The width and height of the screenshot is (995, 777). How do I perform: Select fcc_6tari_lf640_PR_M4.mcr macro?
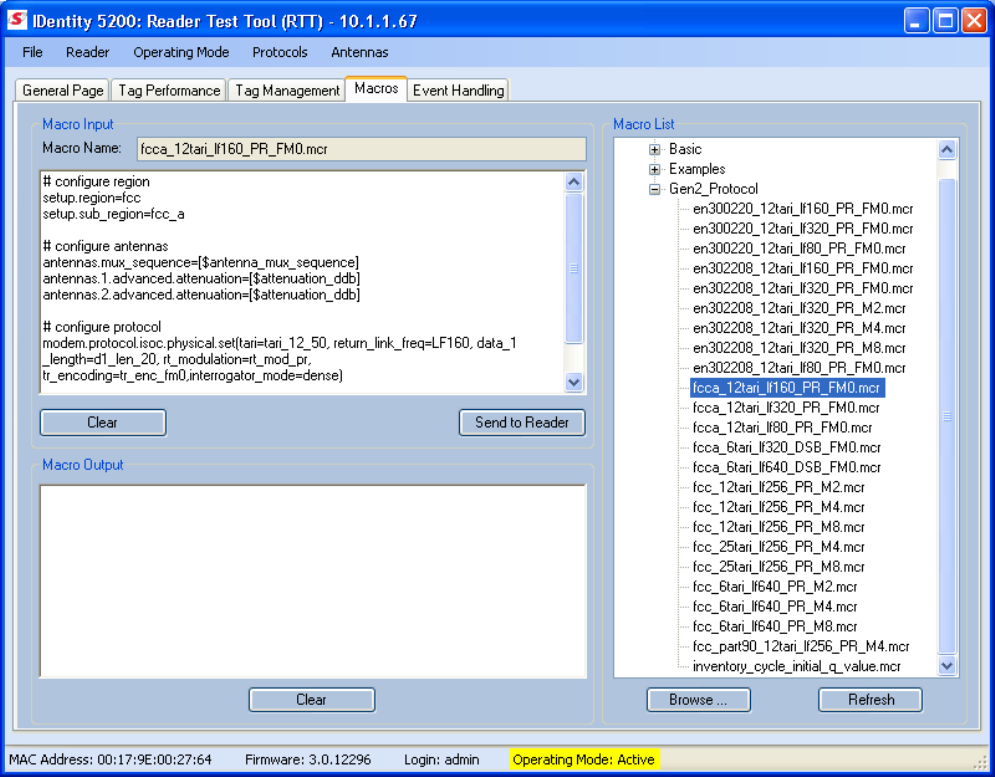[x=775, y=606]
